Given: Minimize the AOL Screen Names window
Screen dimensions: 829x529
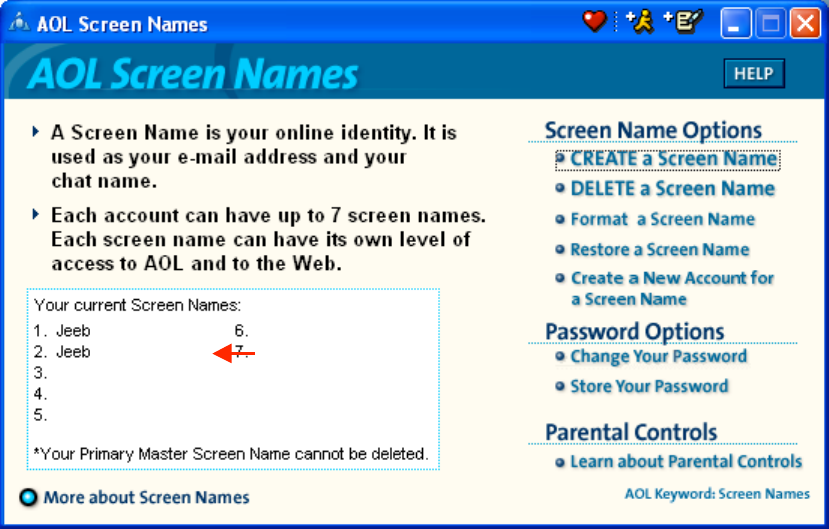Looking at the screenshot, I should 735,23.
